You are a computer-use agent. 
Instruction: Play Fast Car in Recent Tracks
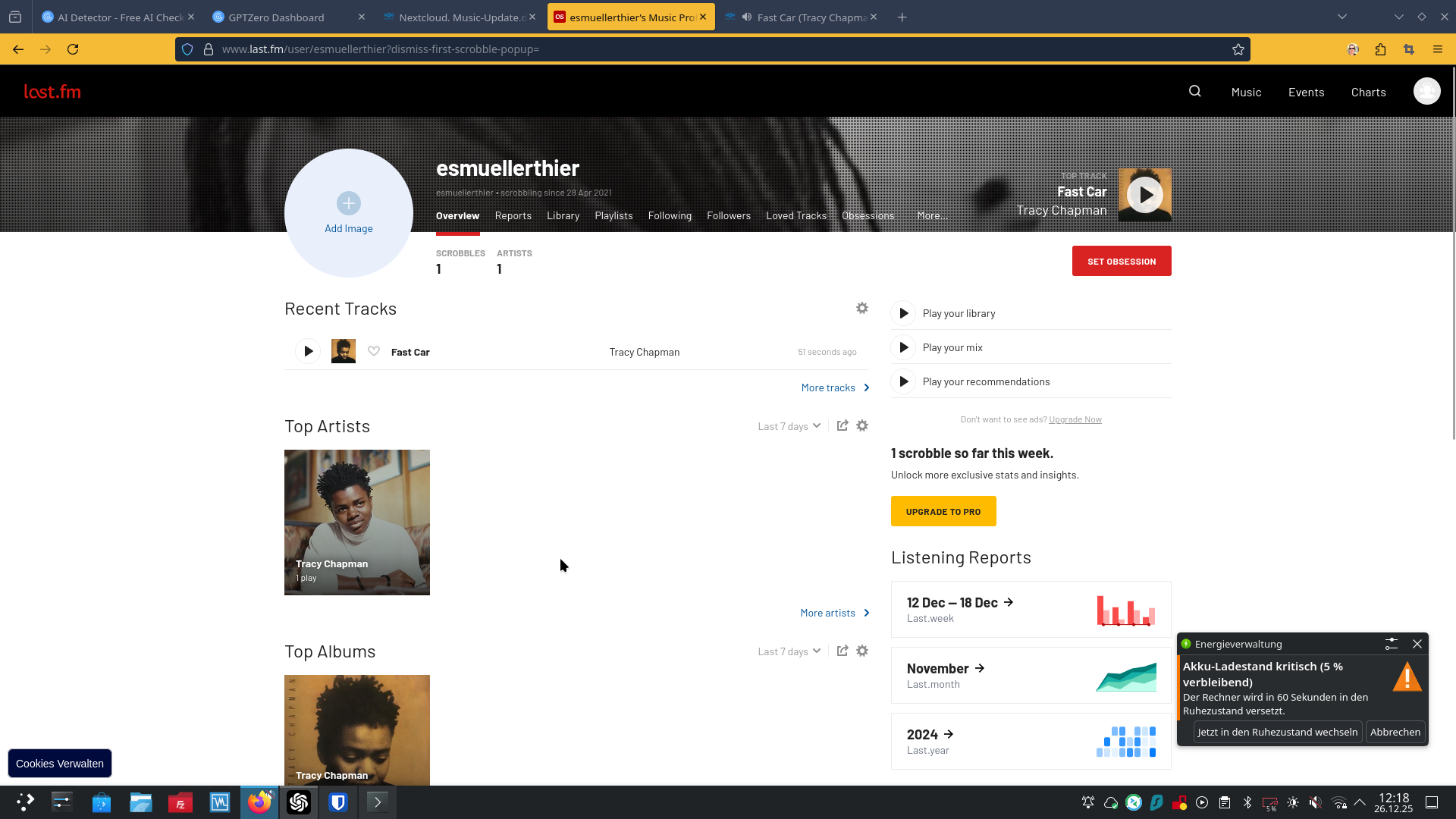coord(308,351)
